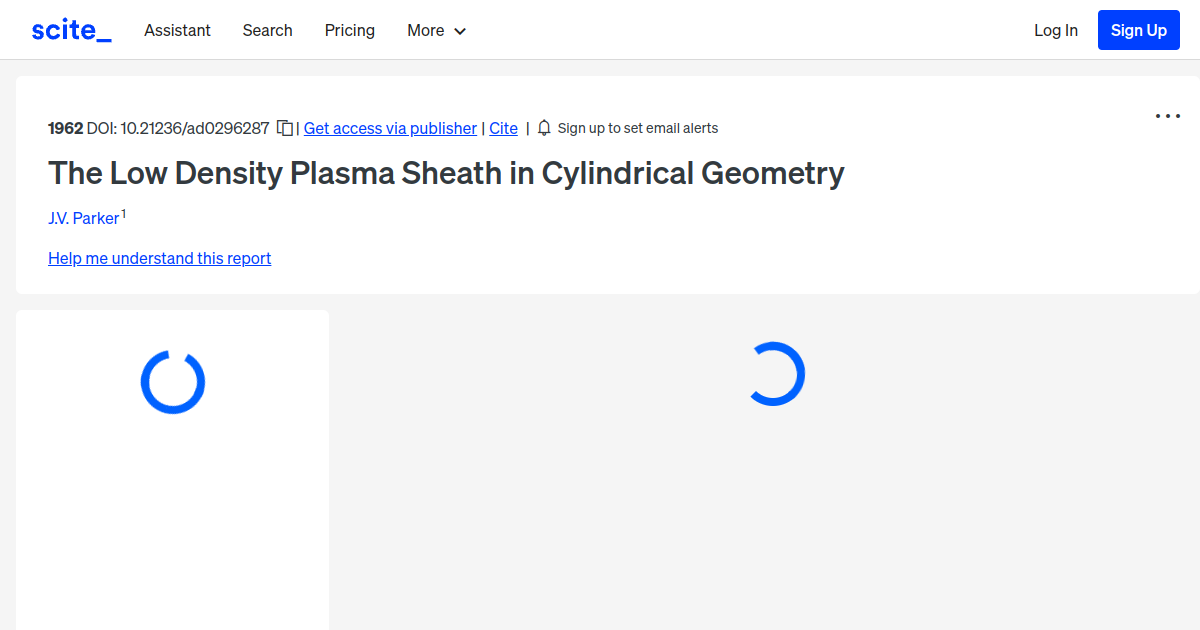
Task: Go to the Search menu item
Action: 267,30
